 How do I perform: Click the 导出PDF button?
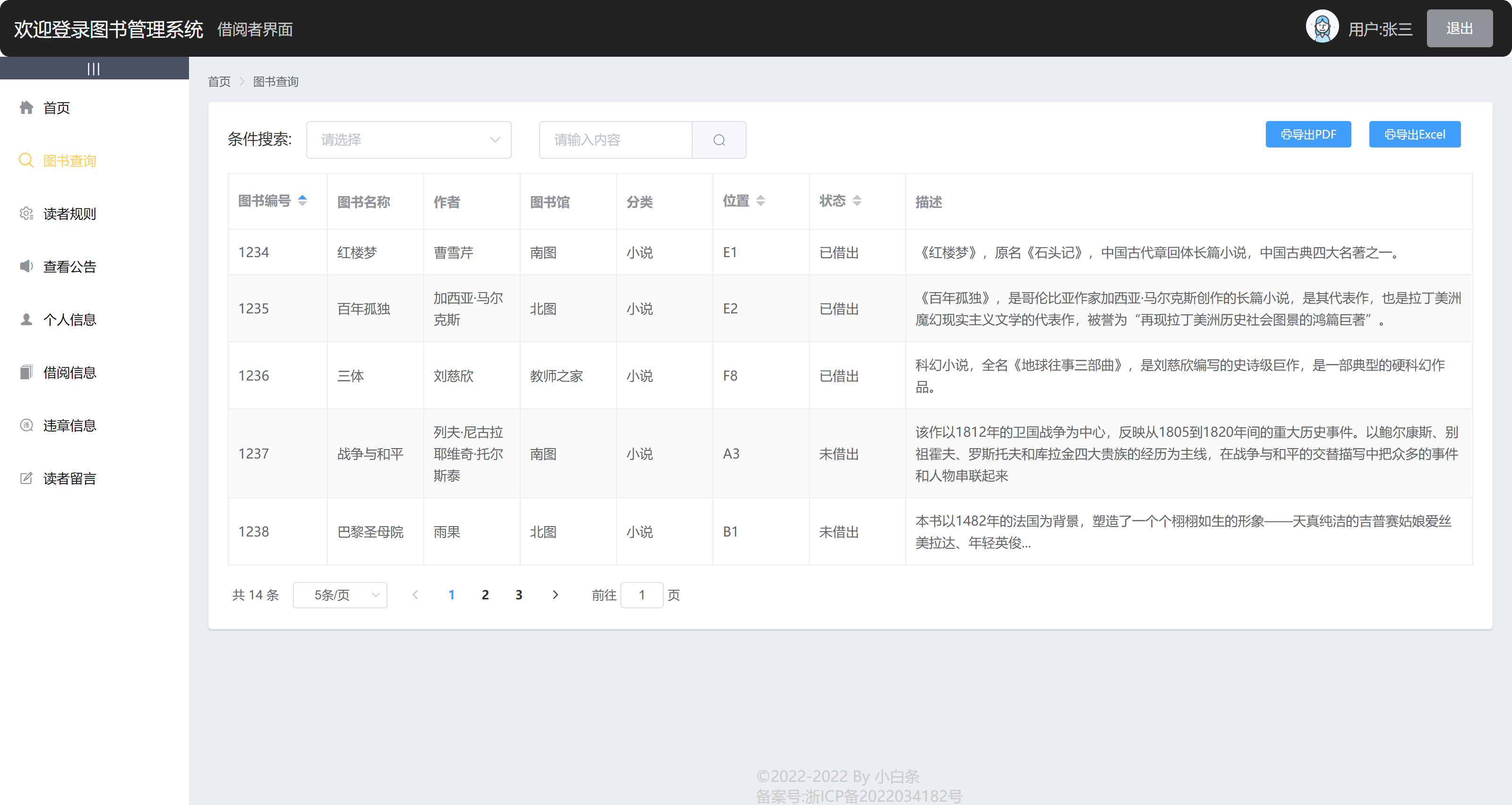point(1308,134)
